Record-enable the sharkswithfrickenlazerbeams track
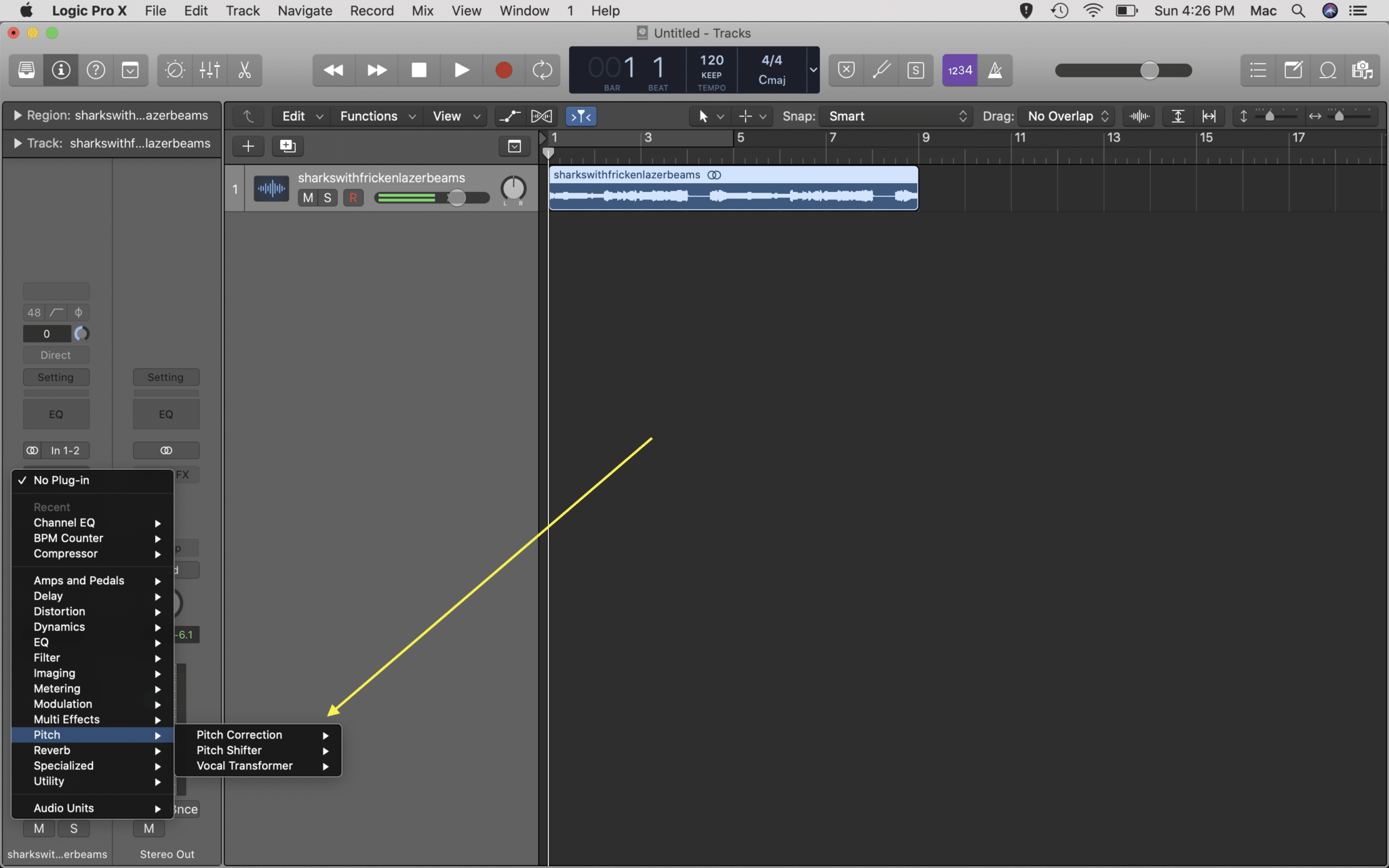Viewport: 1389px width, 868px height. tap(353, 197)
